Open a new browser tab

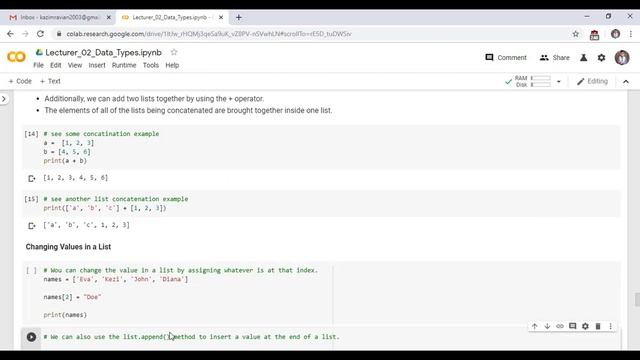(239, 18)
